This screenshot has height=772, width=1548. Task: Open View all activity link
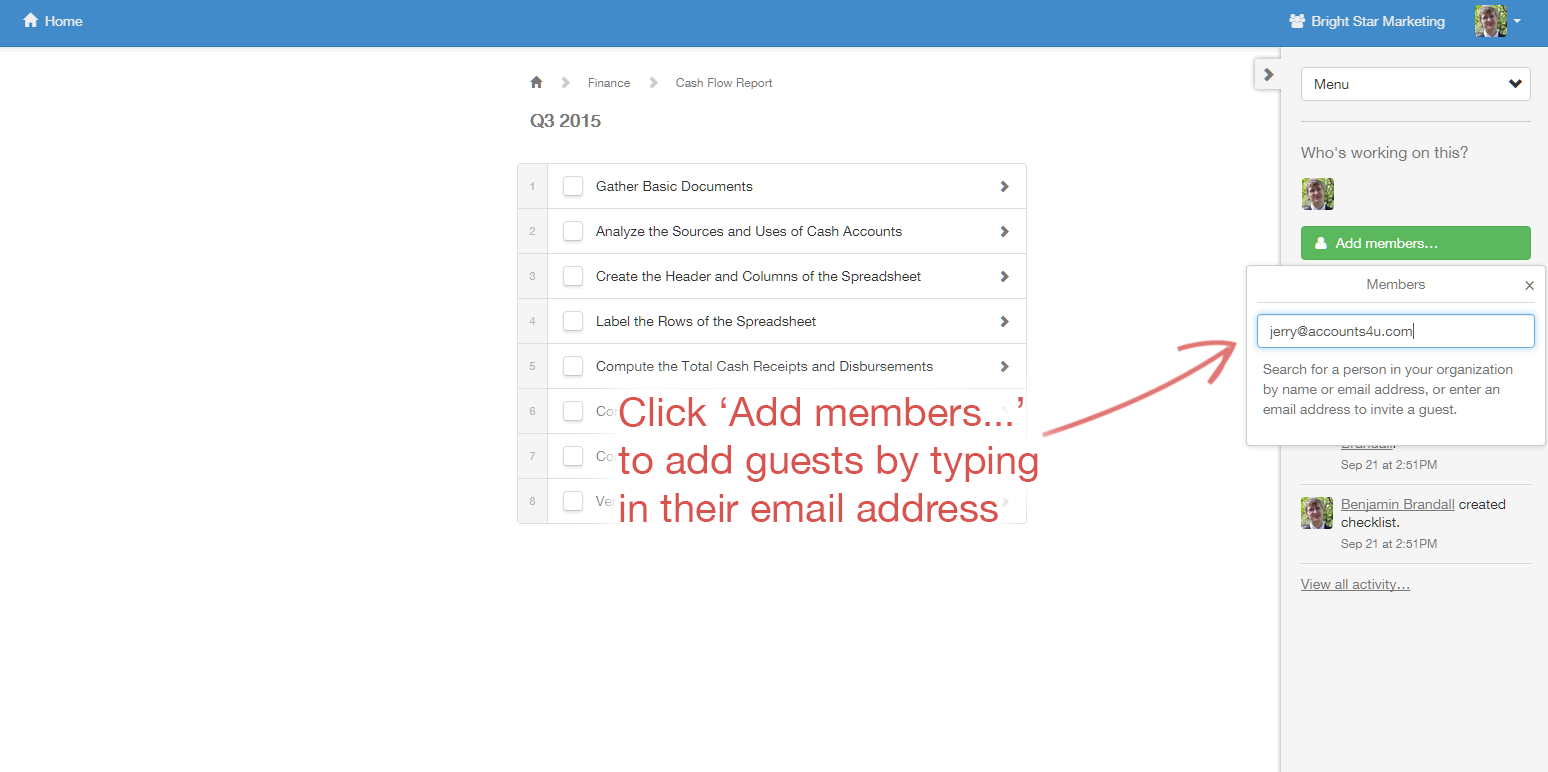[1355, 584]
